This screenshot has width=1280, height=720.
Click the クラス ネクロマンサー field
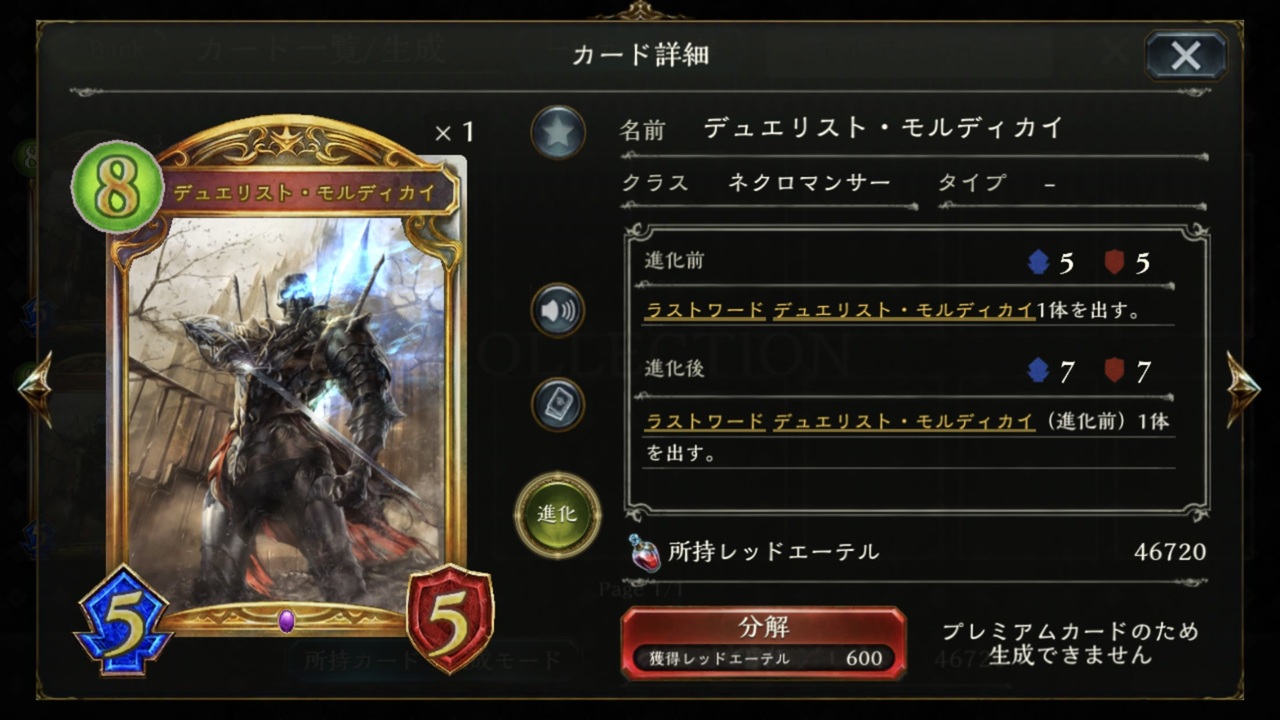768,184
